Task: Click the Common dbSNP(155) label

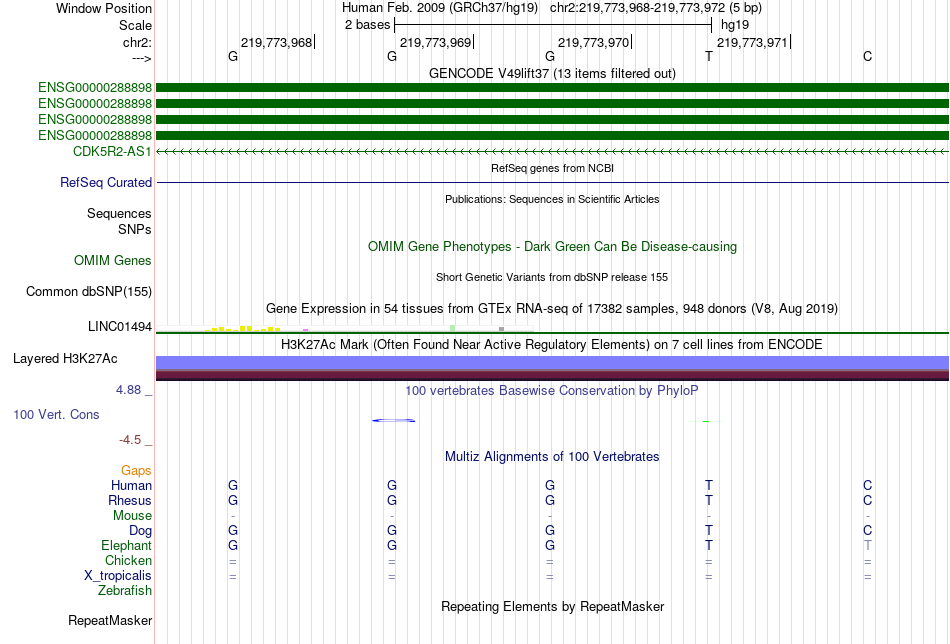Action: pyautogui.click(x=89, y=291)
